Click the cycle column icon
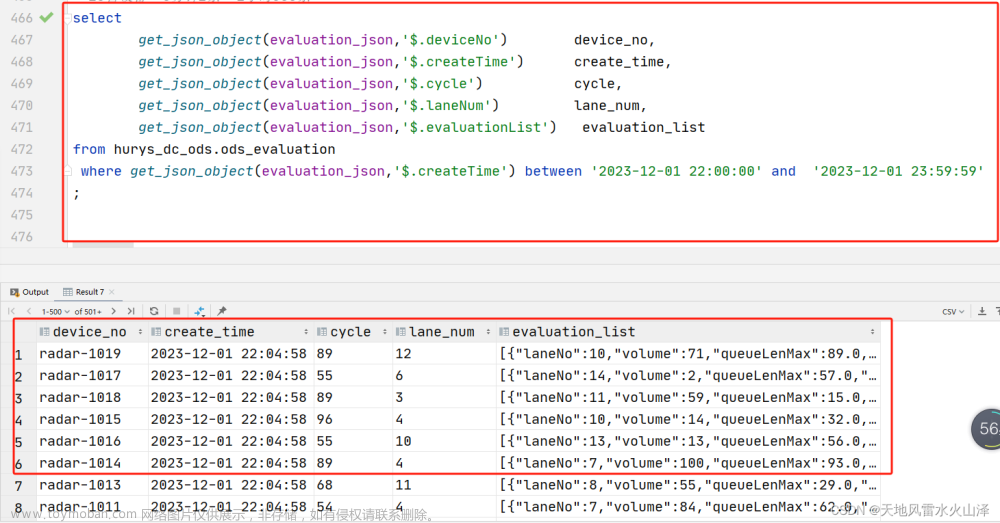 tap(322, 332)
